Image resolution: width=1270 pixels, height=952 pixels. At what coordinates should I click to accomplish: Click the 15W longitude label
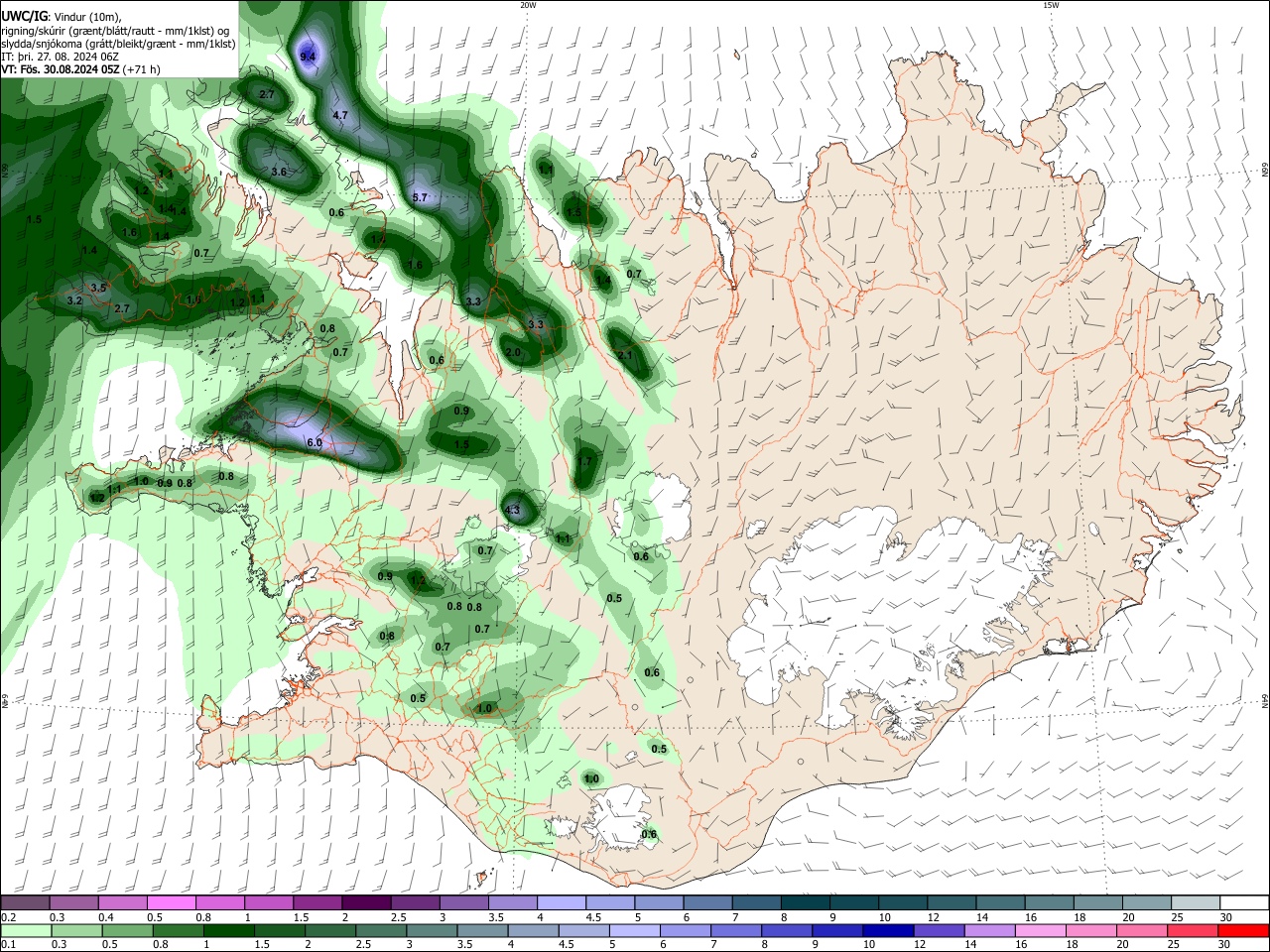1051,5
